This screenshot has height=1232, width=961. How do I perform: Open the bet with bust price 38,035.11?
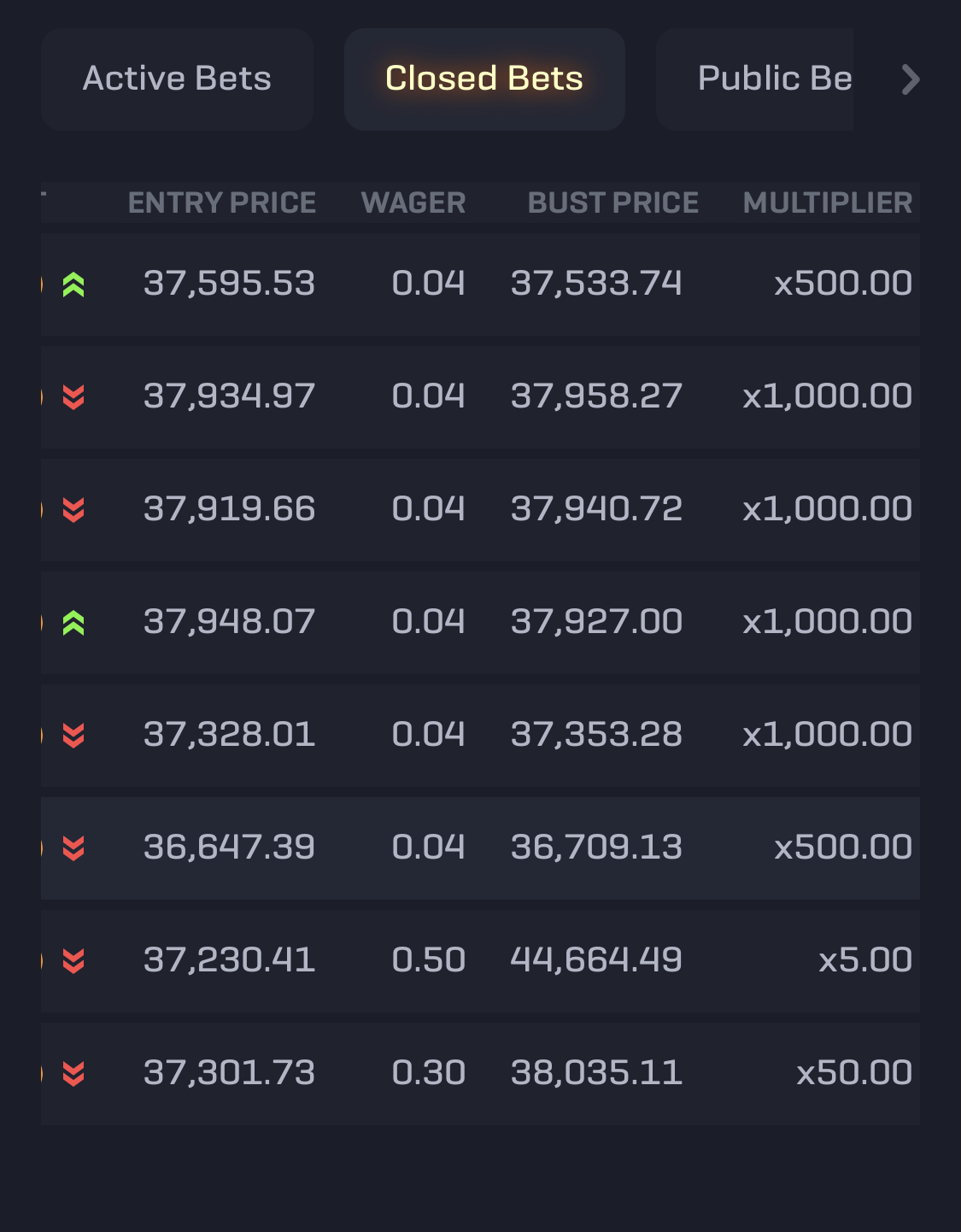tap(596, 1073)
